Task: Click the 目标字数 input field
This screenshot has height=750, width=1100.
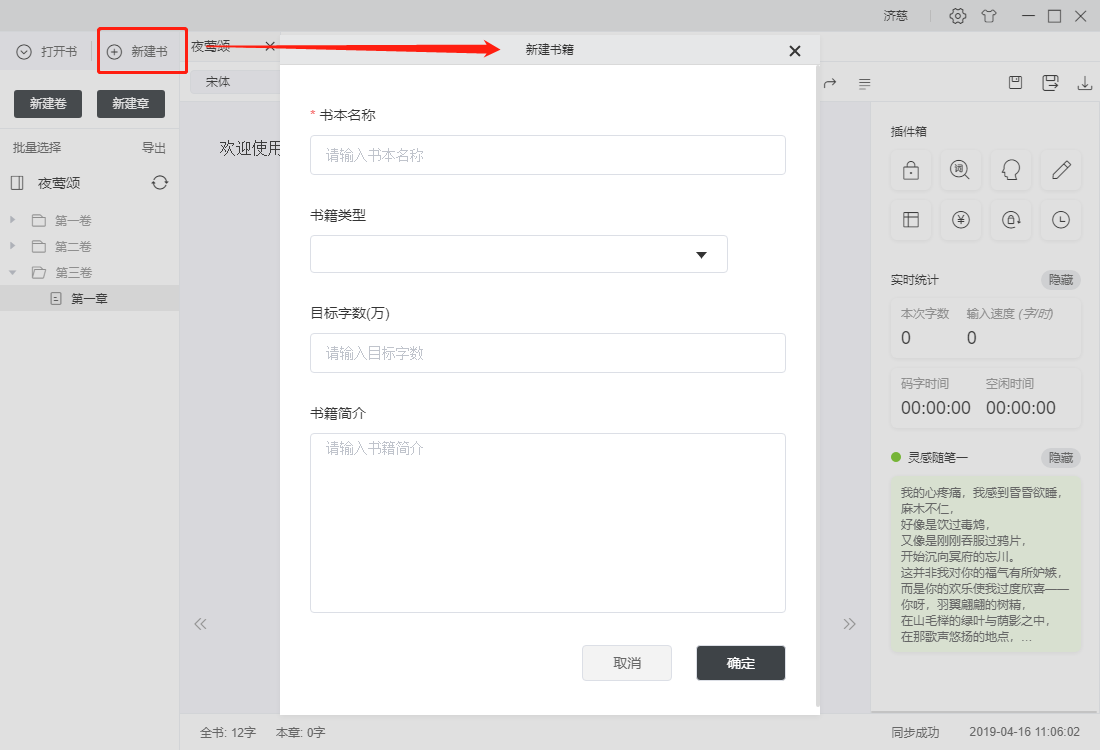Action: click(x=548, y=353)
